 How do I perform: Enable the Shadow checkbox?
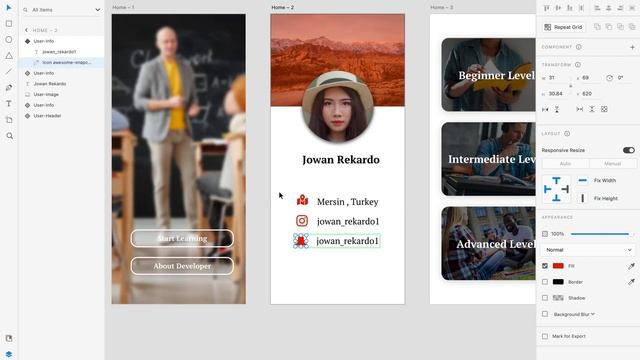click(x=545, y=298)
